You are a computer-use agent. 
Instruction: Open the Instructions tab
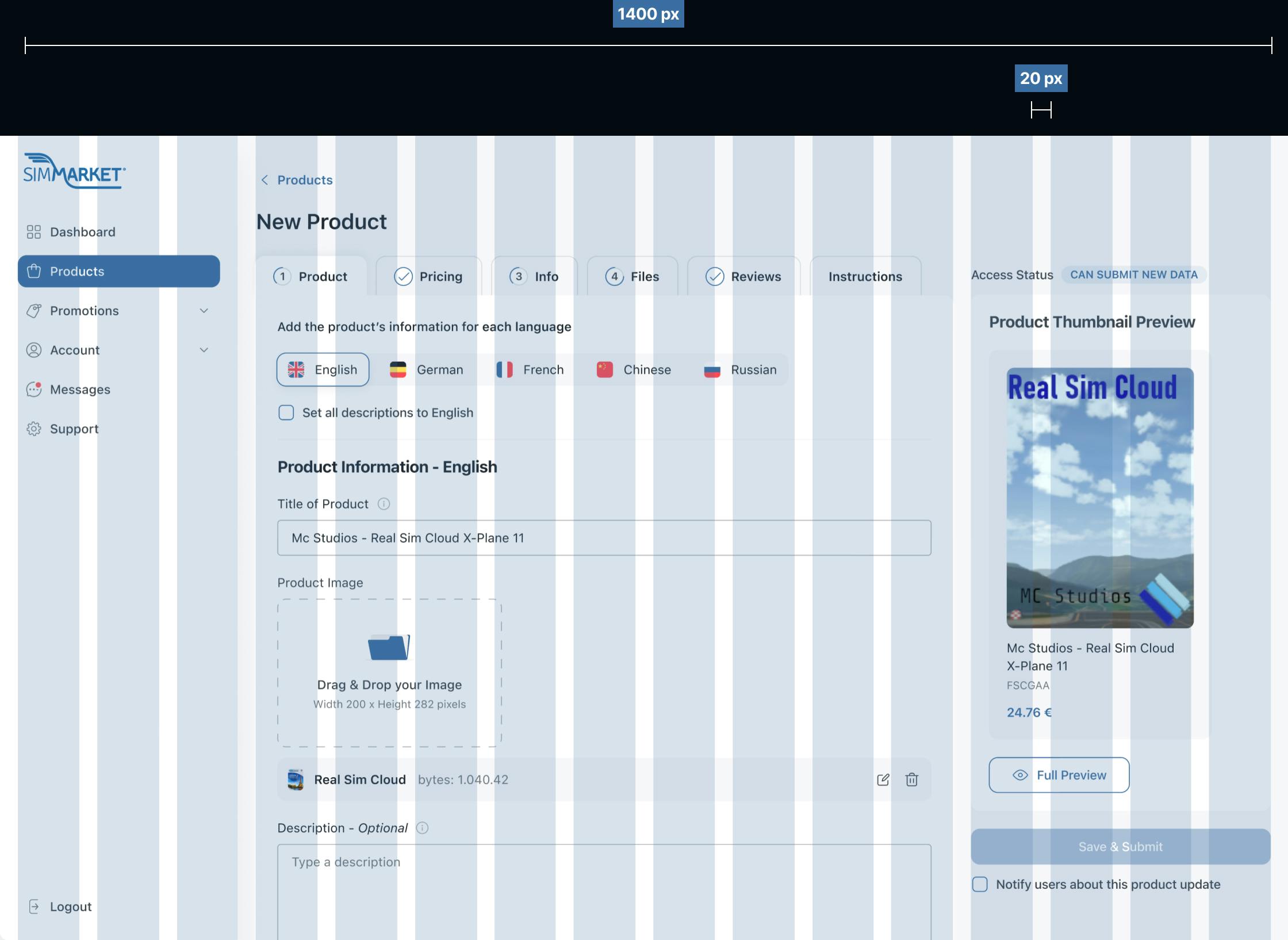pyautogui.click(x=865, y=276)
